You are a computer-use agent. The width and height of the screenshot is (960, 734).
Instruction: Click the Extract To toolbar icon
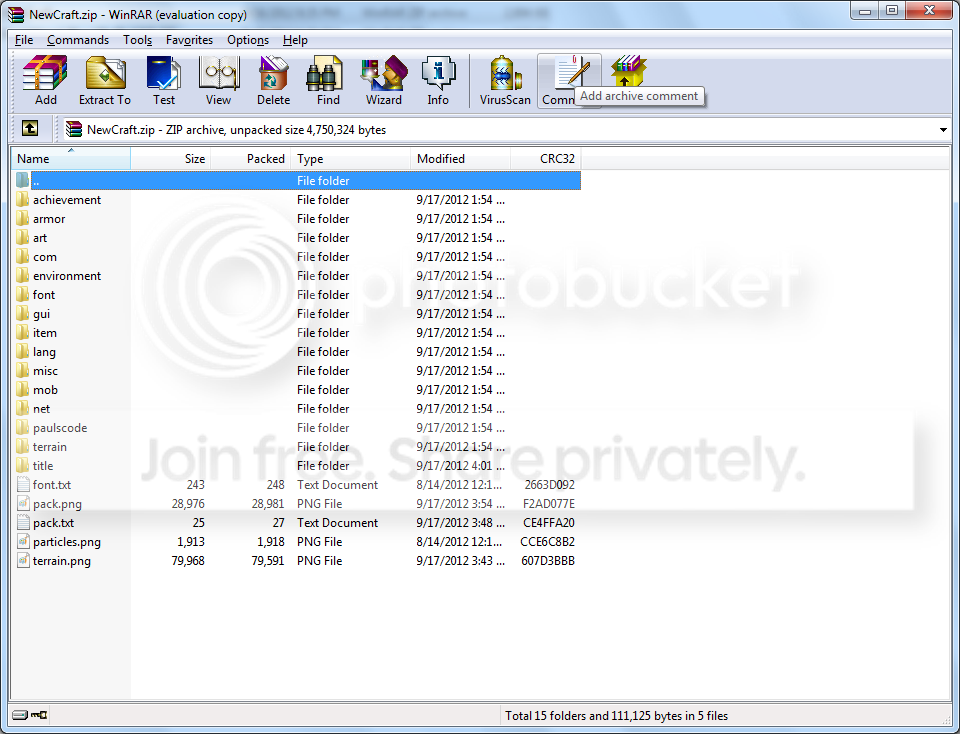coord(105,80)
